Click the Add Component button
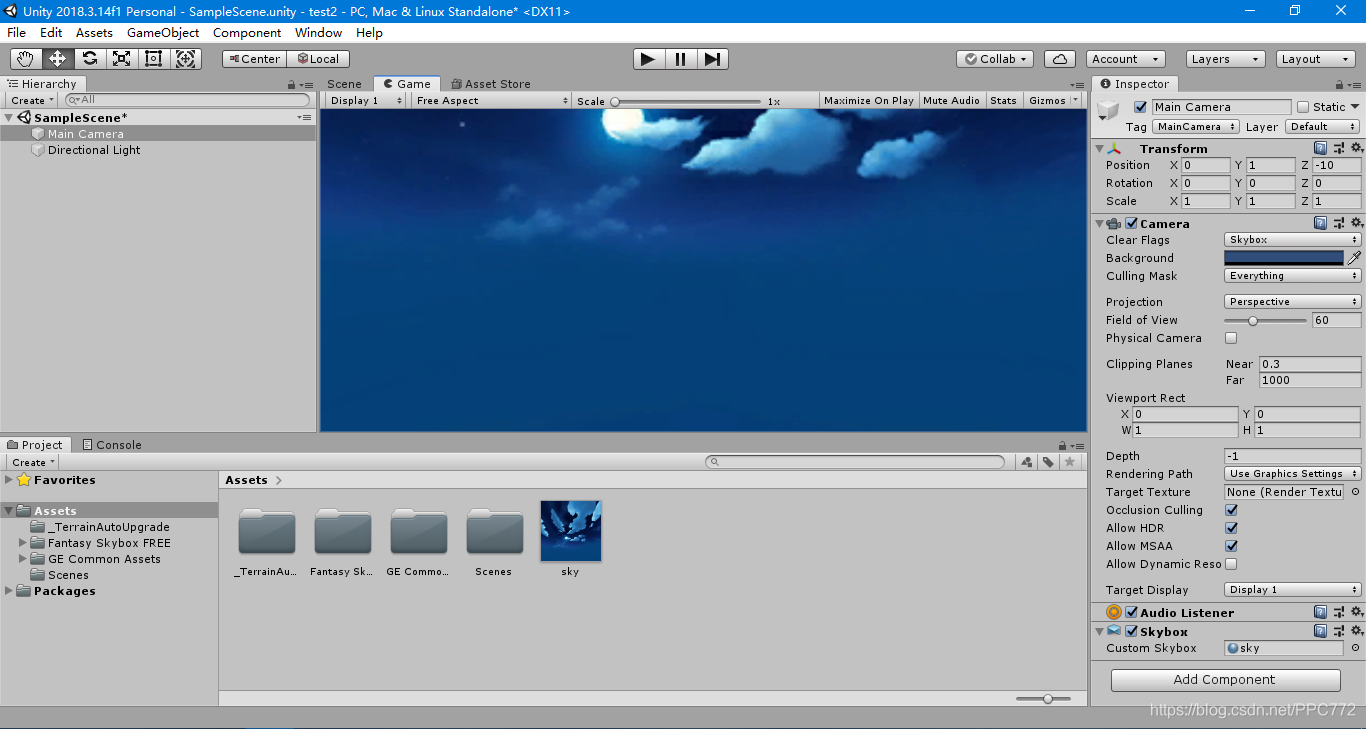This screenshot has width=1366, height=729. click(1225, 680)
